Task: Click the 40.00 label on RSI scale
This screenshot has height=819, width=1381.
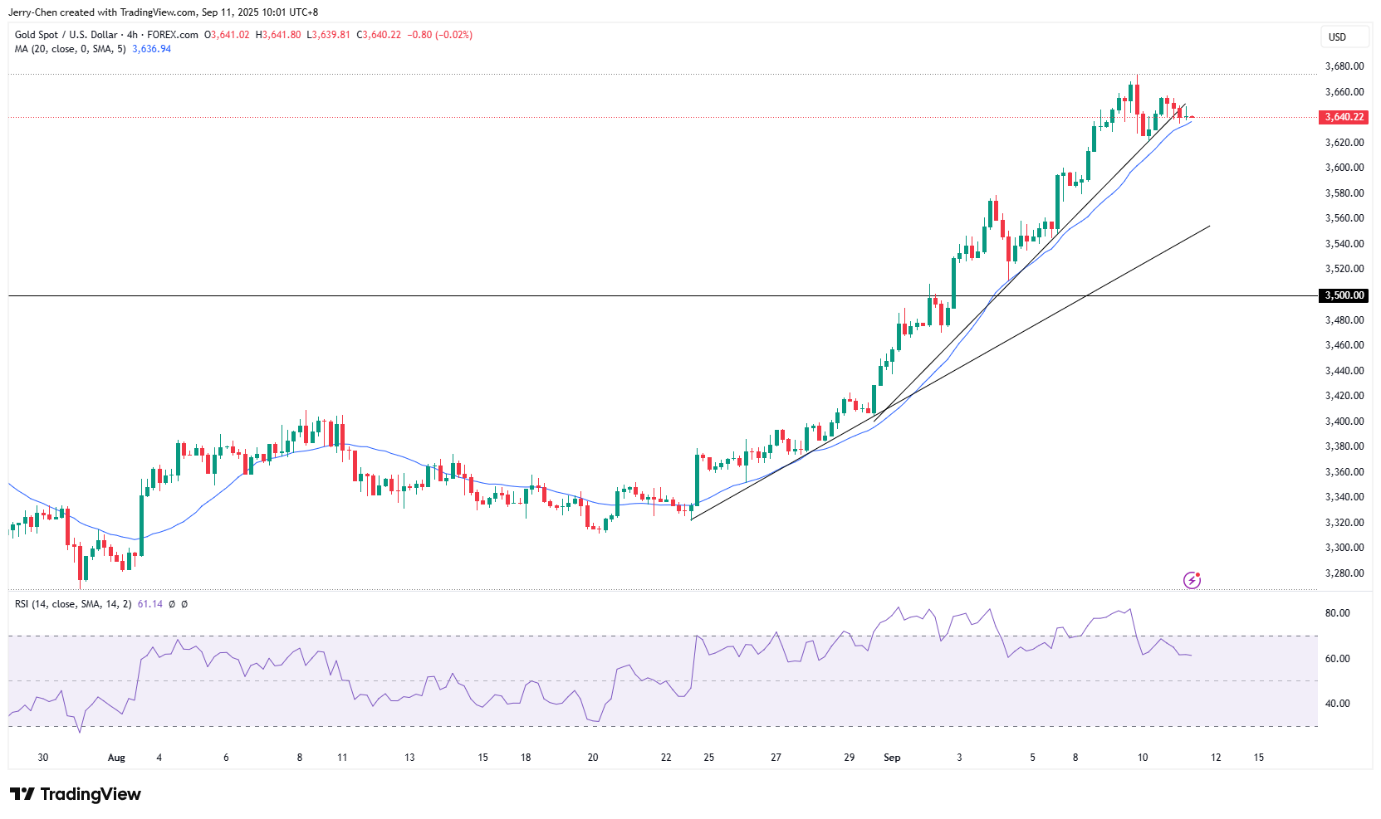Action: pos(1337,704)
